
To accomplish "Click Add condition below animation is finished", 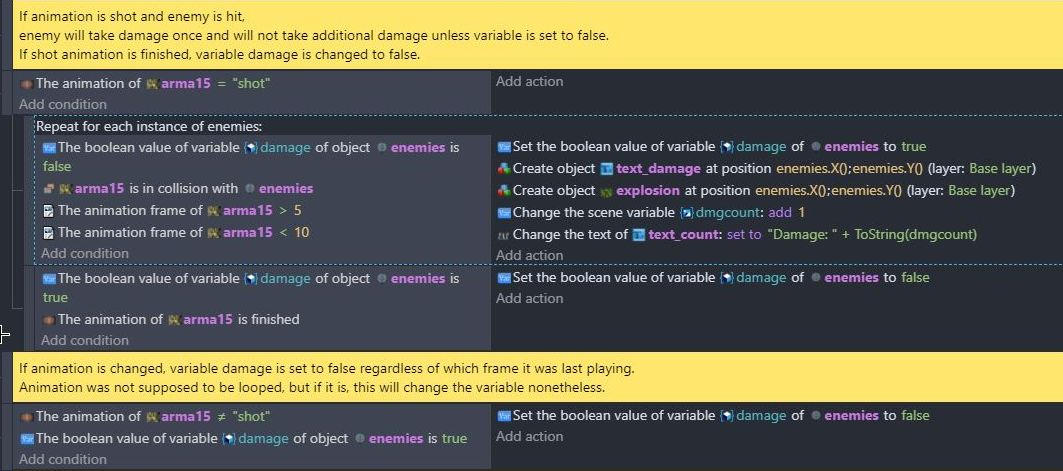I will pos(85,340).
